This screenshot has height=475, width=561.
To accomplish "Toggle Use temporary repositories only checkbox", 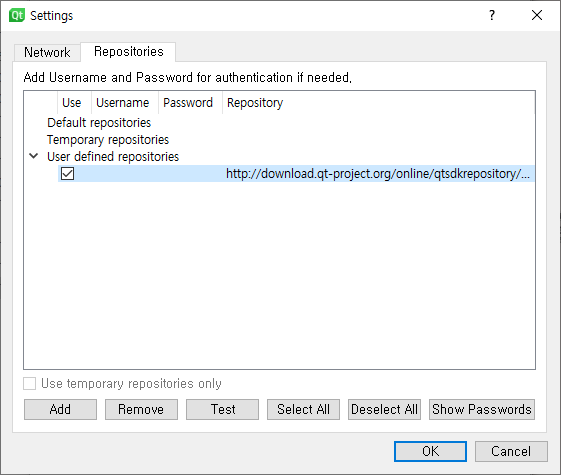I will (30, 383).
